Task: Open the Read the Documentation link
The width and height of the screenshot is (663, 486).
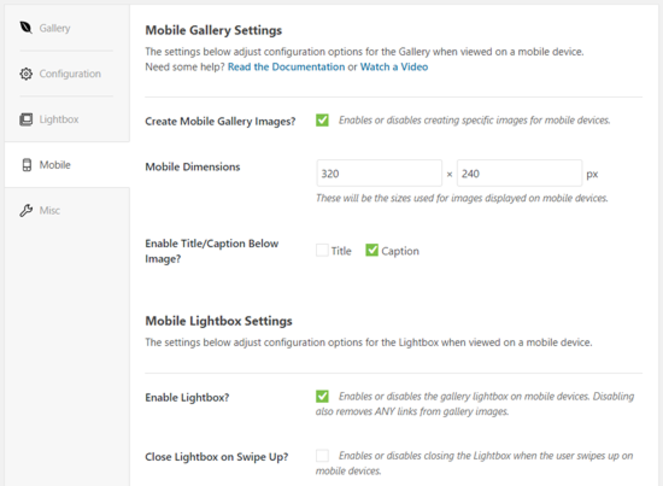Action: (x=285, y=67)
